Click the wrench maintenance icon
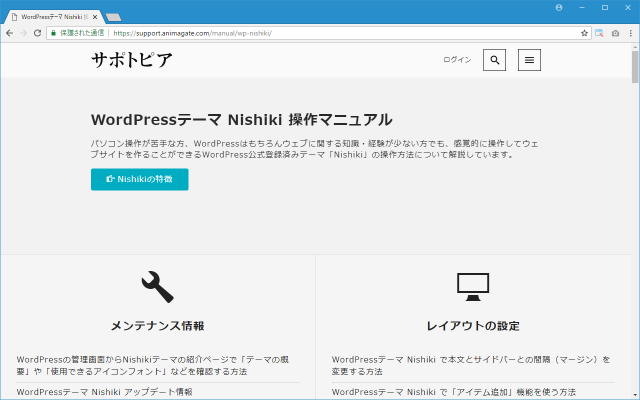Viewport: 640px width, 400px height. click(x=158, y=287)
